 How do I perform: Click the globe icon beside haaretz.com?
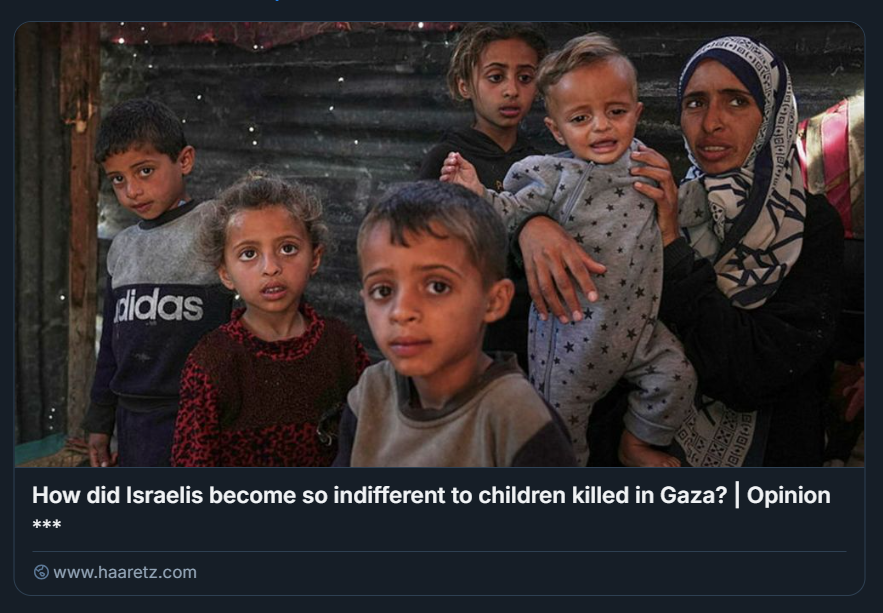[x=41, y=572]
